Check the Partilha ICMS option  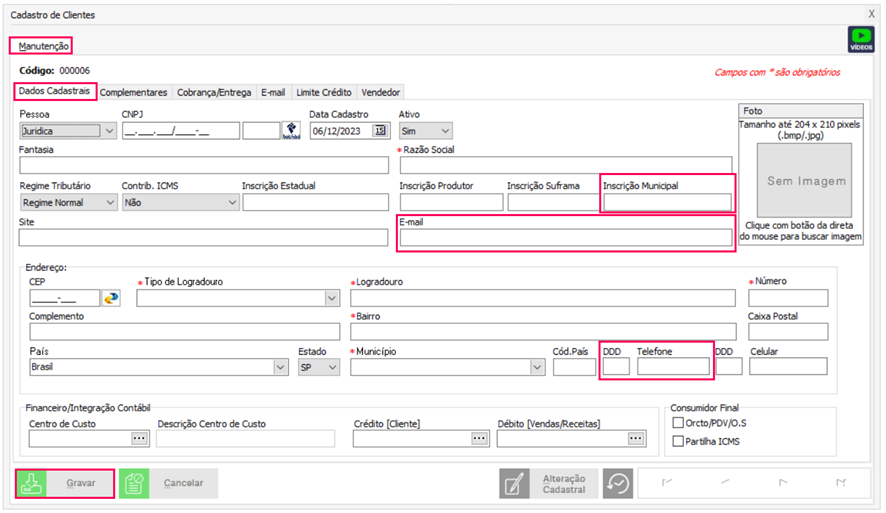coord(679,441)
